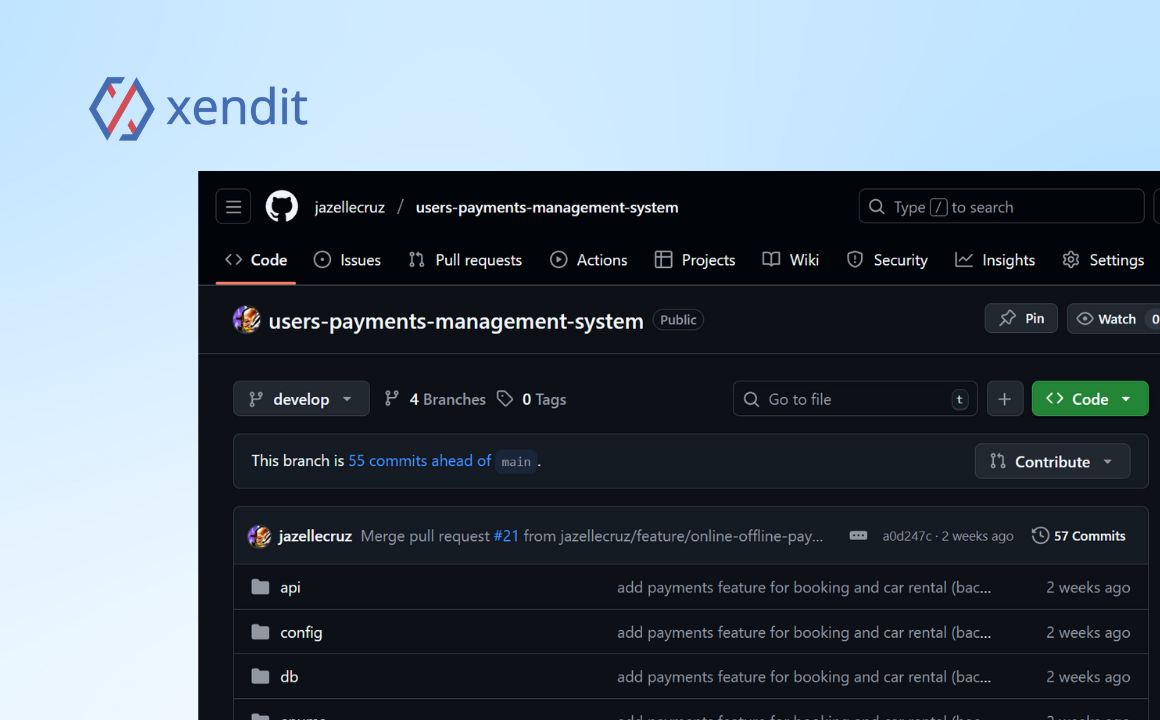
Task: Click the plus add file button
Action: (x=1005, y=399)
